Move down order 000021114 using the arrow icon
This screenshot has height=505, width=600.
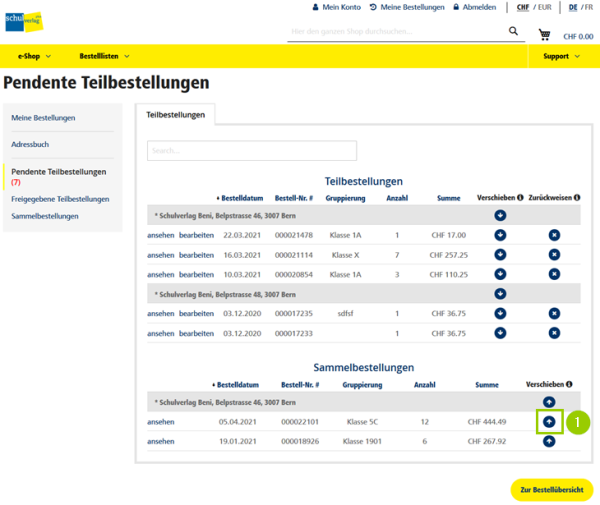pyautogui.click(x=500, y=254)
